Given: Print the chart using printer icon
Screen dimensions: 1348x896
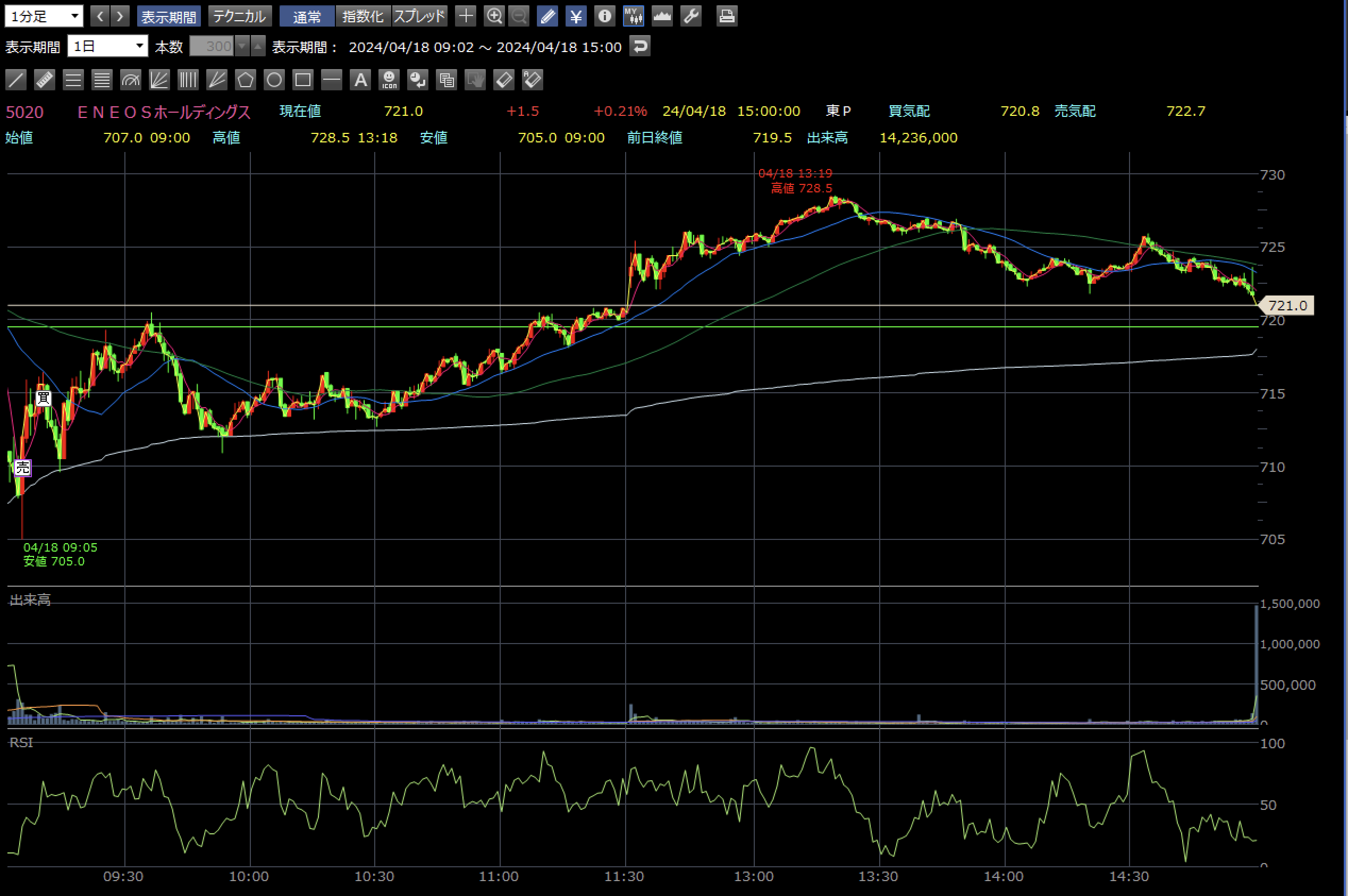Looking at the screenshot, I should [727, 16].
